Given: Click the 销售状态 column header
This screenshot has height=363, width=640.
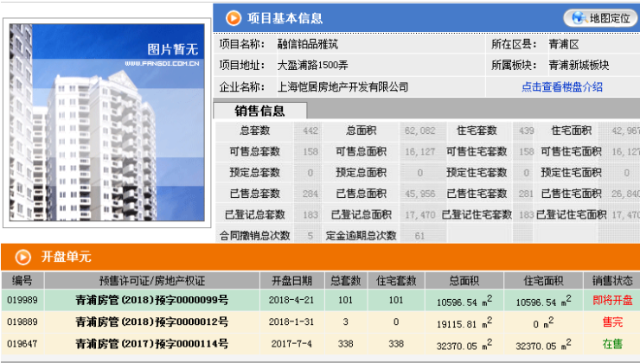Looking at the screenshot, I should coord(612,281).
